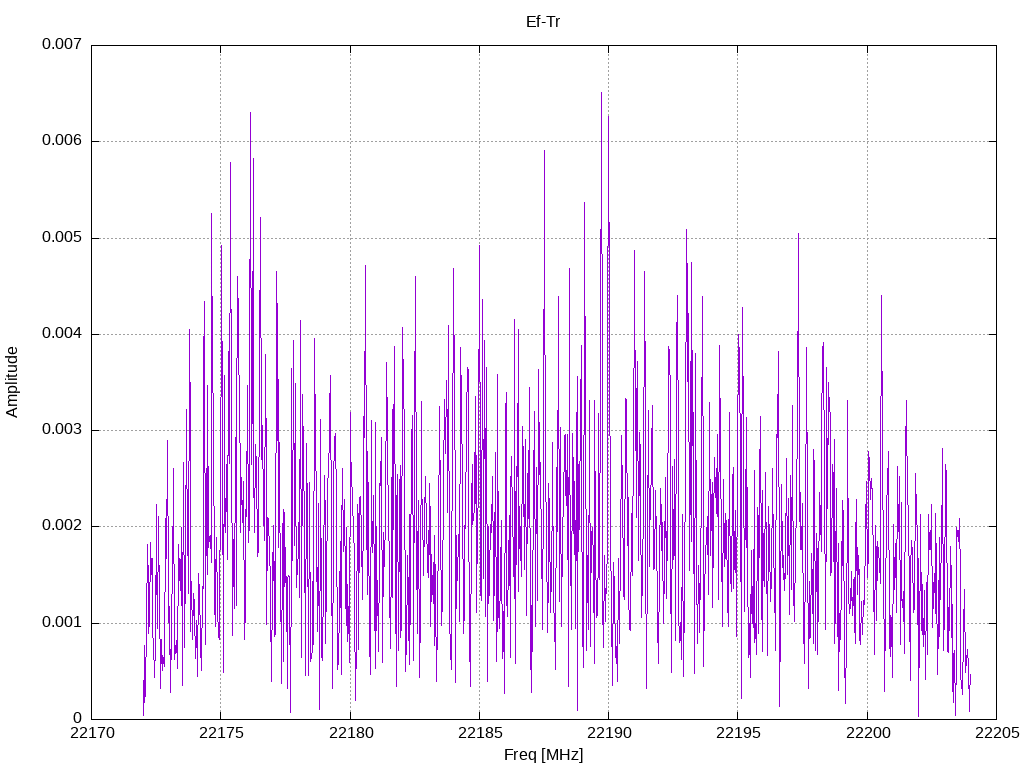1024x768 pixels.
Task: Click the tallest spectrum peak just below 22190 MHz
Action: [x=601, y=93]
